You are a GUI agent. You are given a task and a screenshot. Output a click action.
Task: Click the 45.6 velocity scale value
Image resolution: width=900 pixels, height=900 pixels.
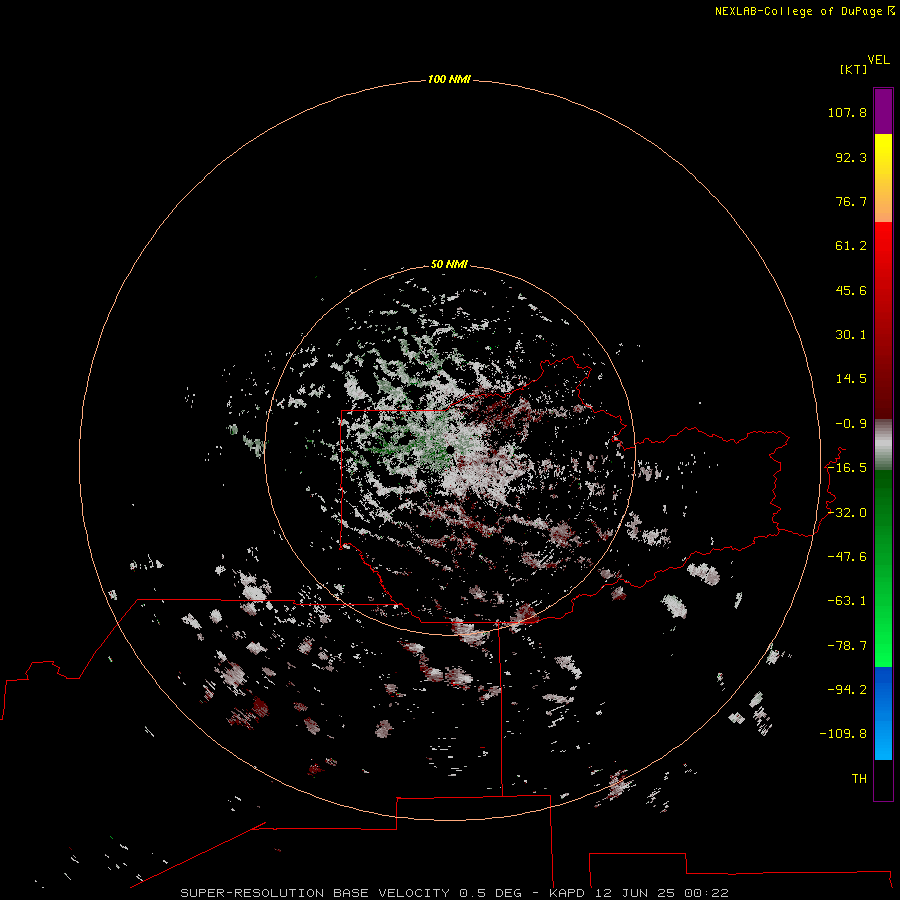click(851, 290)
